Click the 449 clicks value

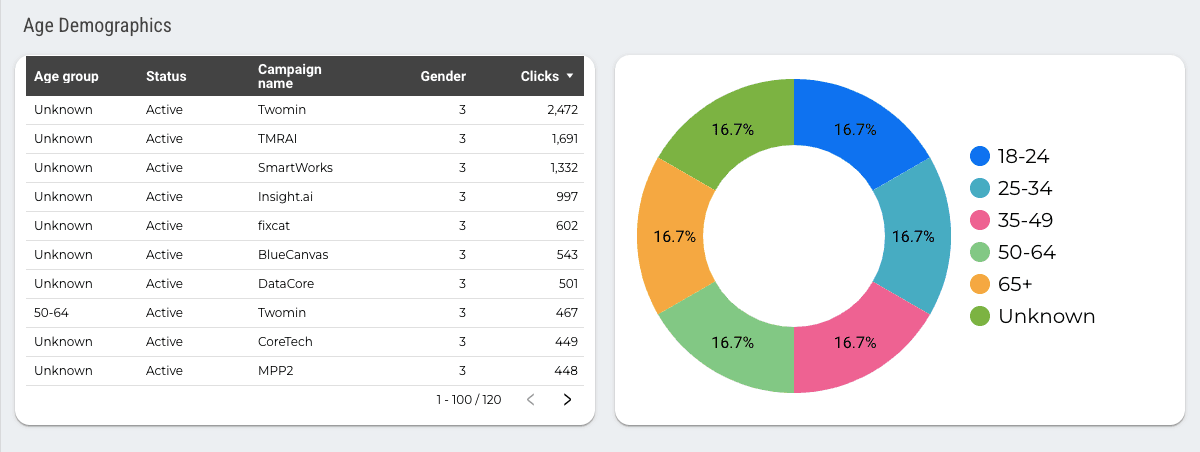567,341
